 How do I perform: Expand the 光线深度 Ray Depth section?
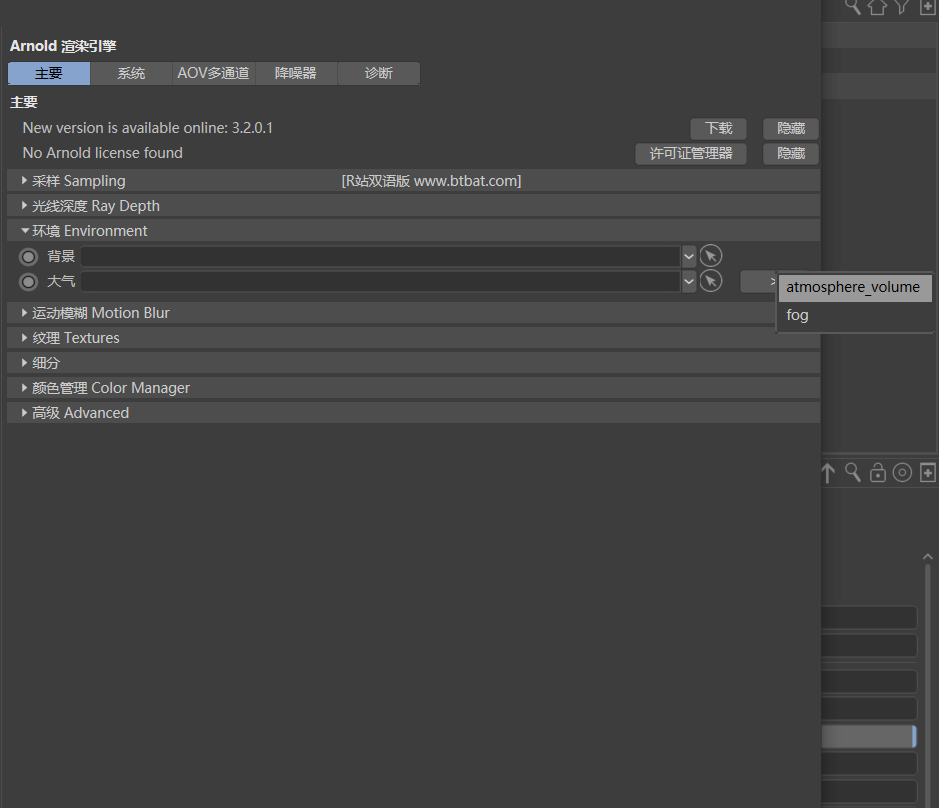click(x=413, y=206)
